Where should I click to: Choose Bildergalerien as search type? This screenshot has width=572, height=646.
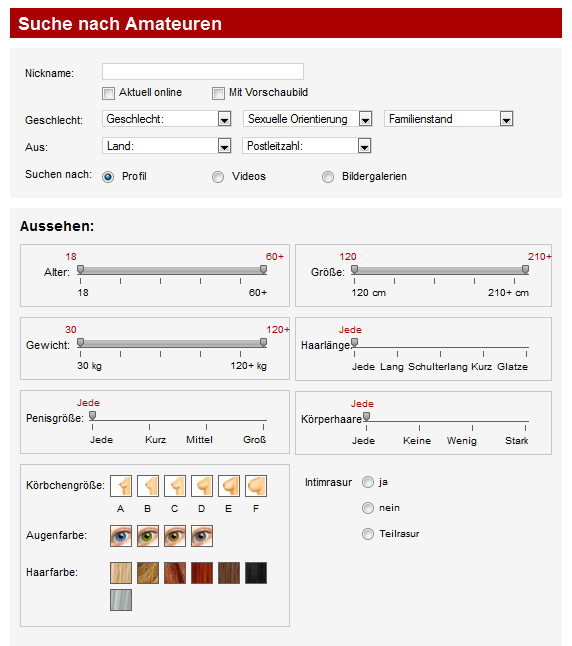coord(328,177)
